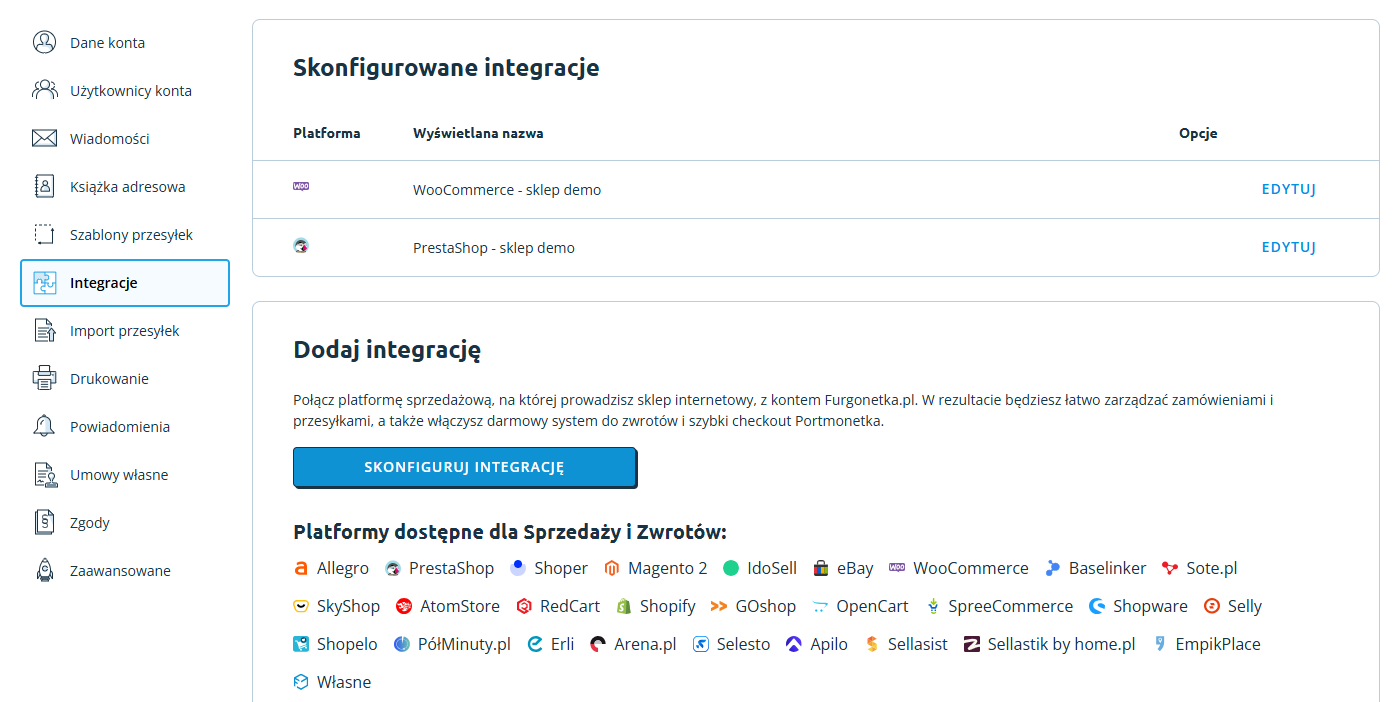The image size is (1396, 702).
Task: Select the Drukowanie printer icon
Action: click(x=44, y=378)
